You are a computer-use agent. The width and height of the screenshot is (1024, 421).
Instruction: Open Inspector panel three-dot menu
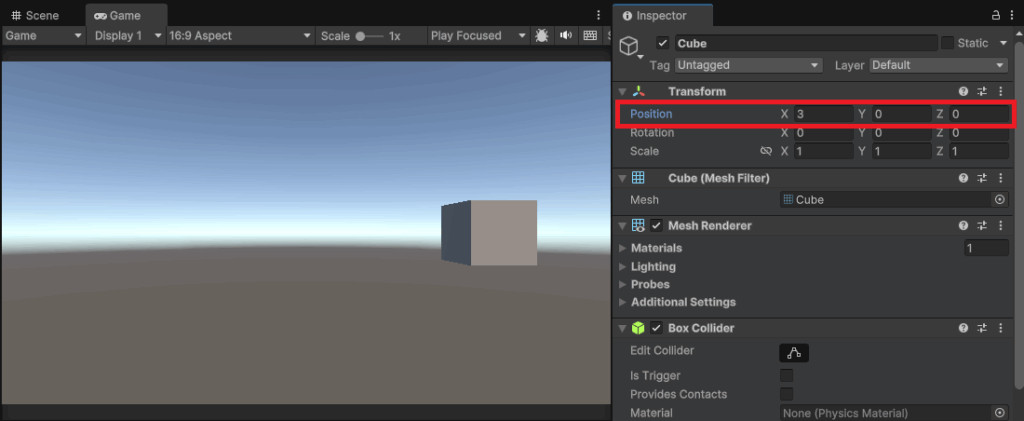pos(1013,15)
